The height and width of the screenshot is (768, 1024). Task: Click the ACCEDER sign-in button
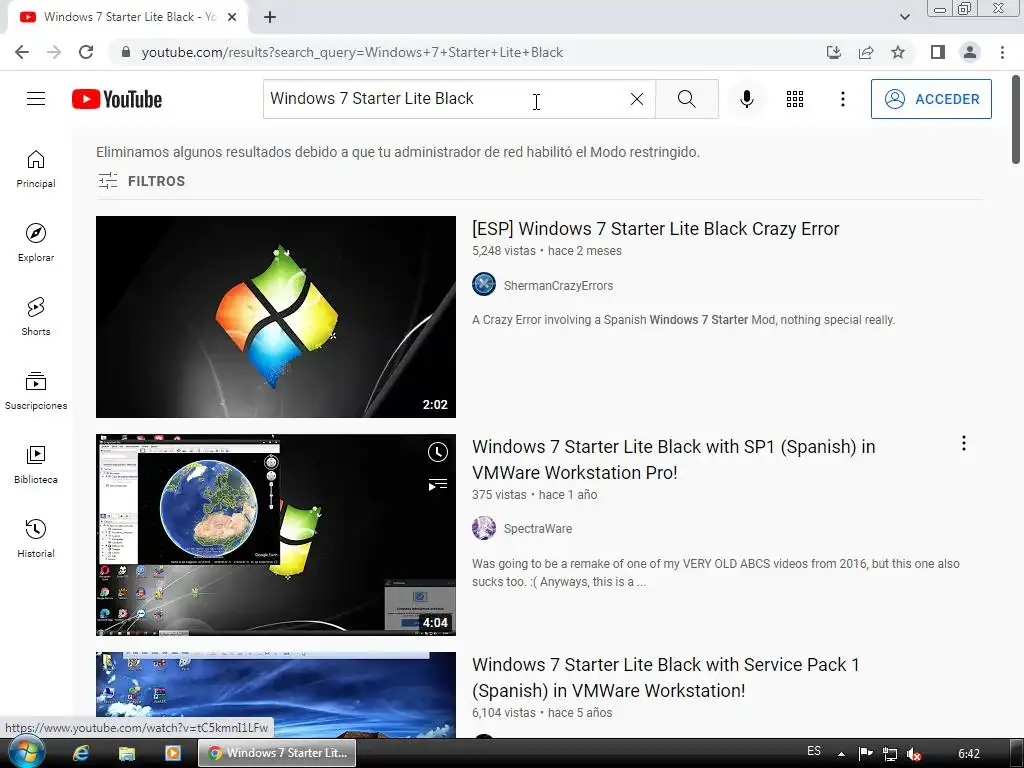(931, 99)
